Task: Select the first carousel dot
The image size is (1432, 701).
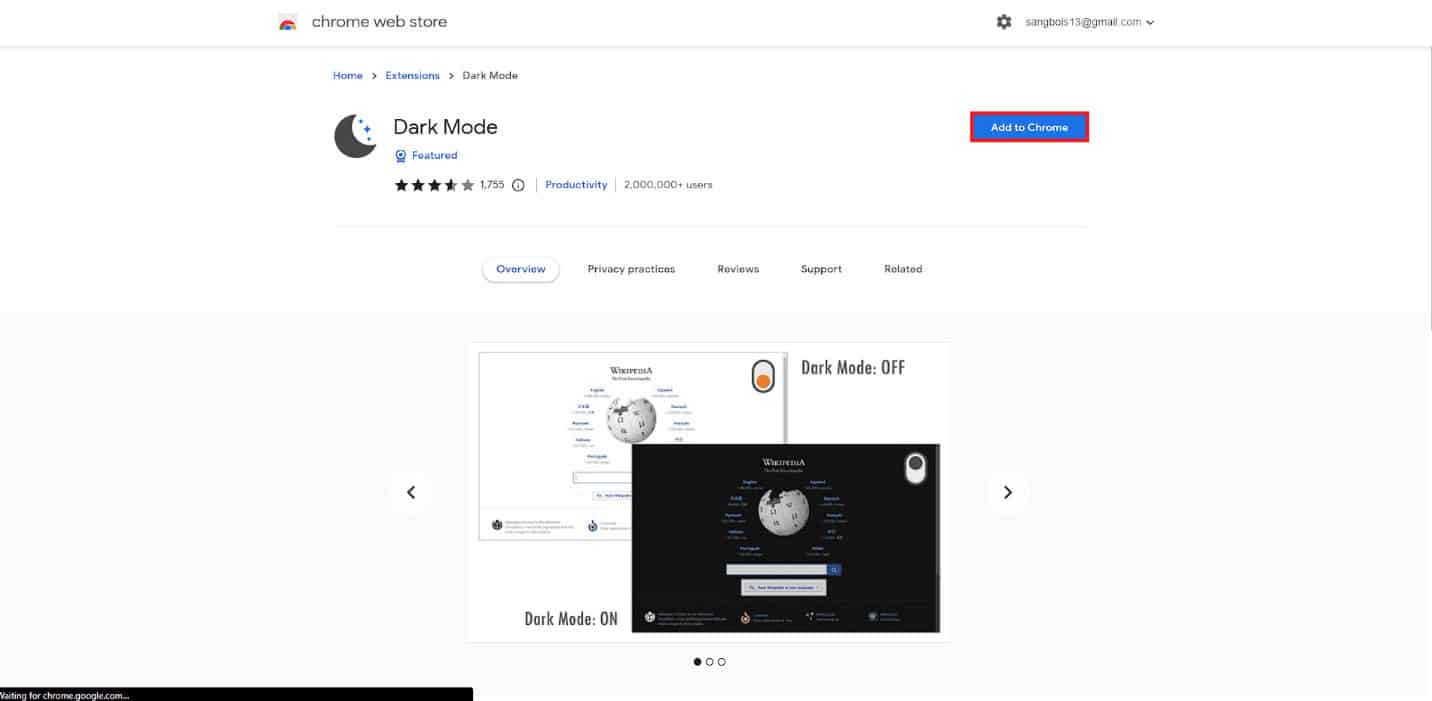Action: coord(697,662)
